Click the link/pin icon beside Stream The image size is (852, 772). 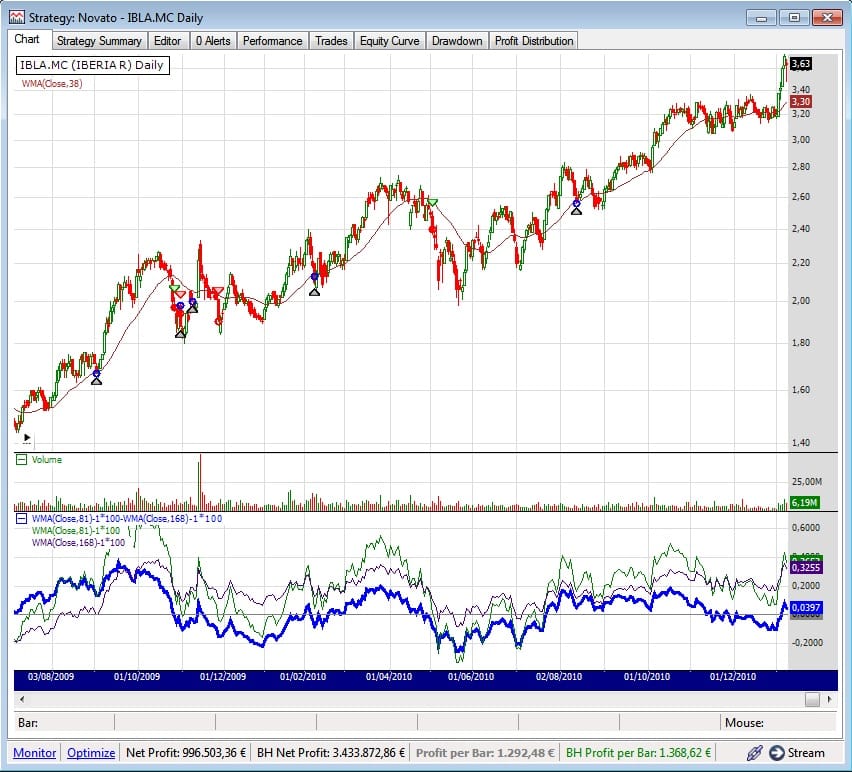[754, 753]
